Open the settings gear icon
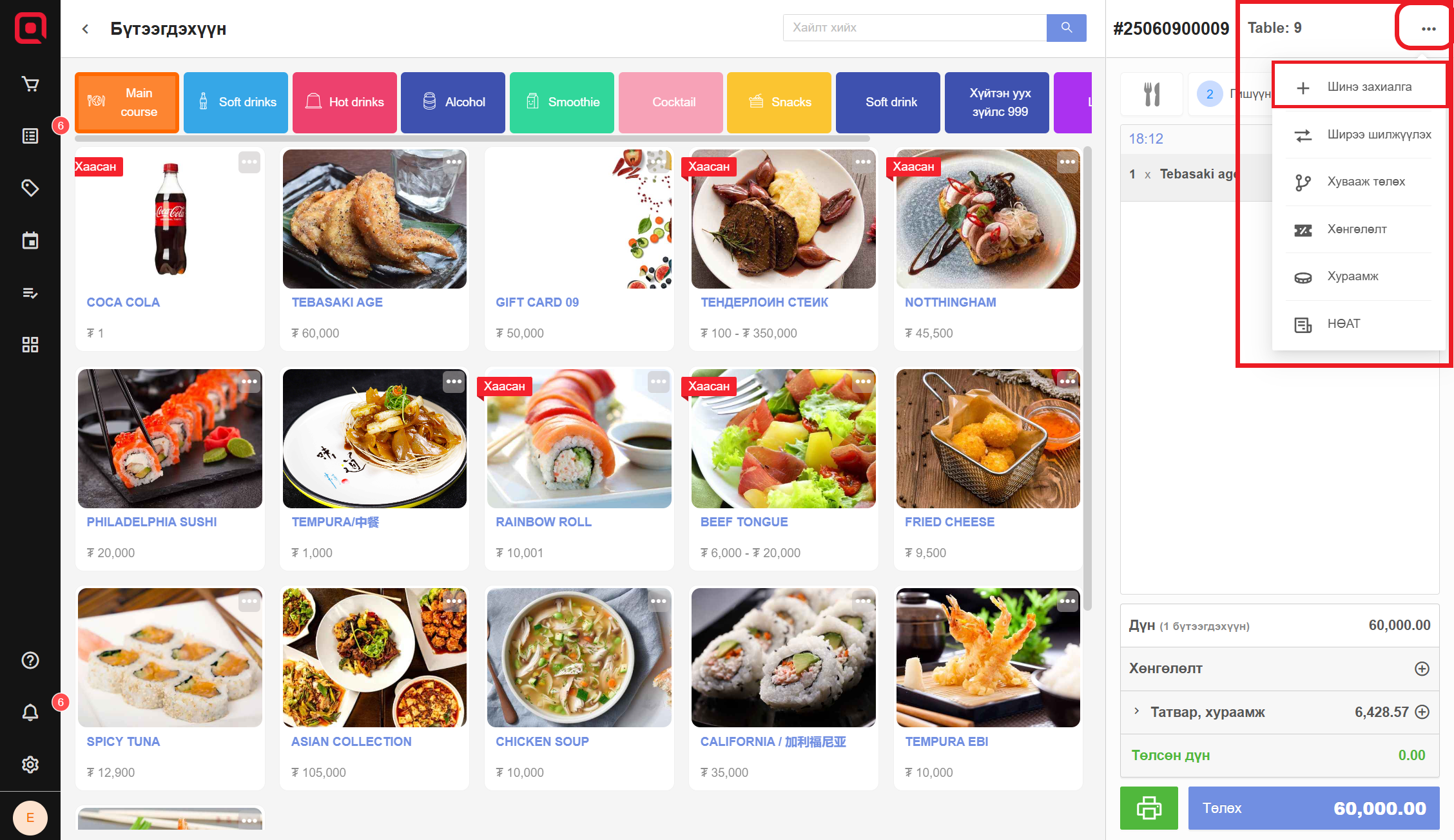The width and height of the screenshot is (1454, 840). pos(30,765)
